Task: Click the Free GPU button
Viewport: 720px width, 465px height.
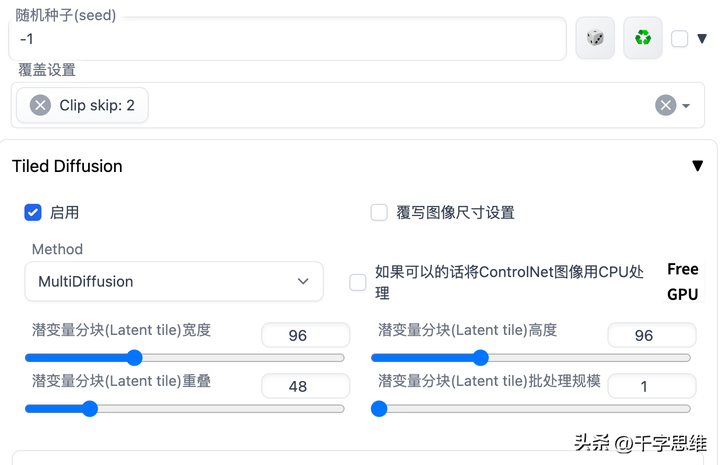Action: coord(683,281)
